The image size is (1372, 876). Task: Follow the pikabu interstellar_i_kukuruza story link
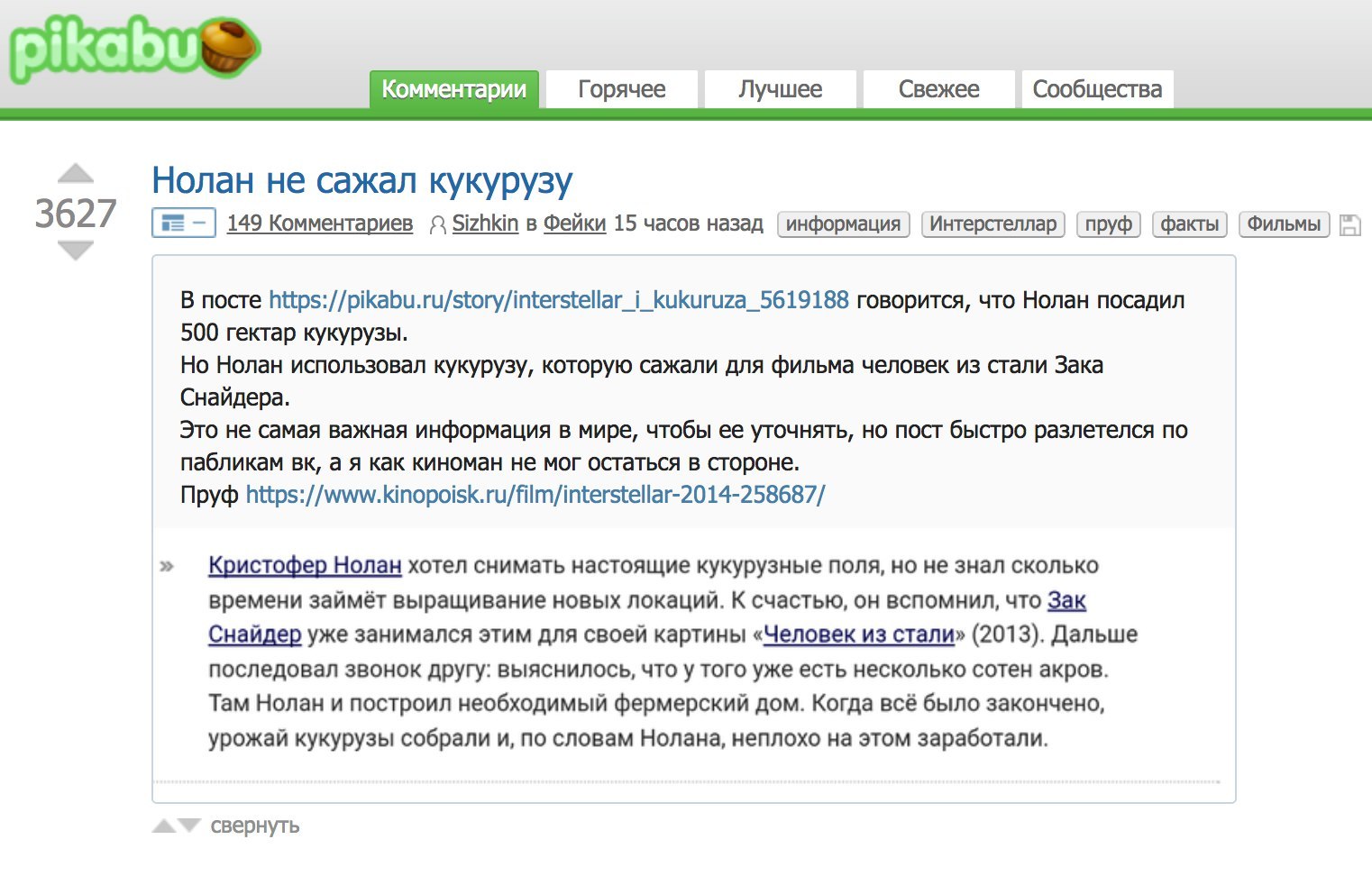(559, 300)
